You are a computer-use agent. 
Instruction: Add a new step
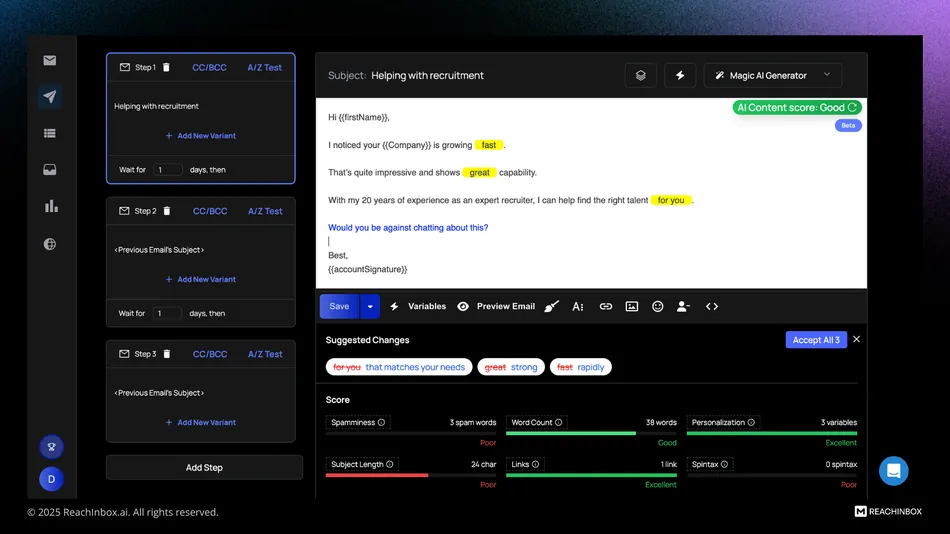pyautogui.click(x=204, y=467)
